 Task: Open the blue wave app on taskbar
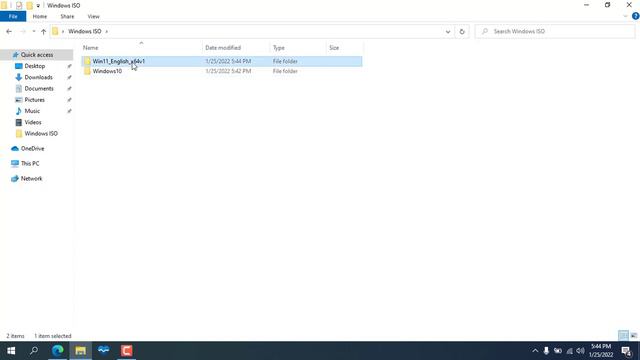pyautogui.click(x=104, y=351)
